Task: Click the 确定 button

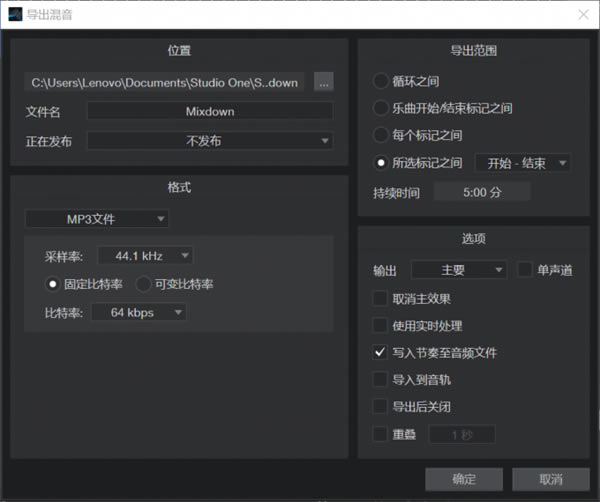Action: 463,479
